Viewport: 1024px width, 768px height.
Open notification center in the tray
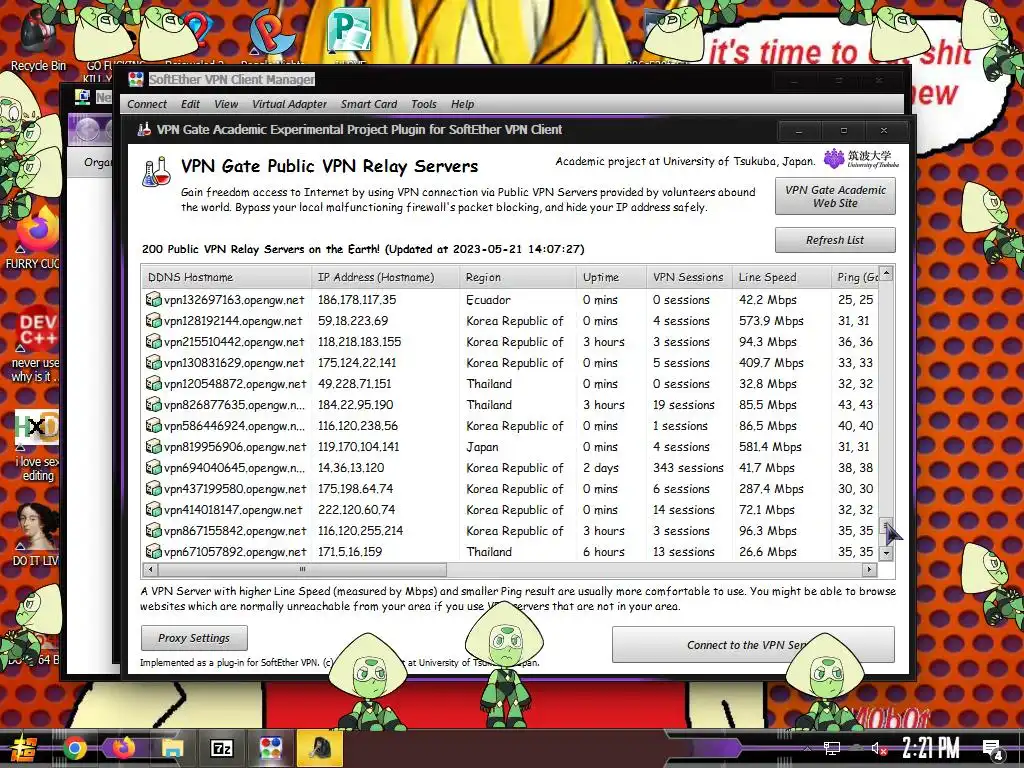tap(992, 750)
